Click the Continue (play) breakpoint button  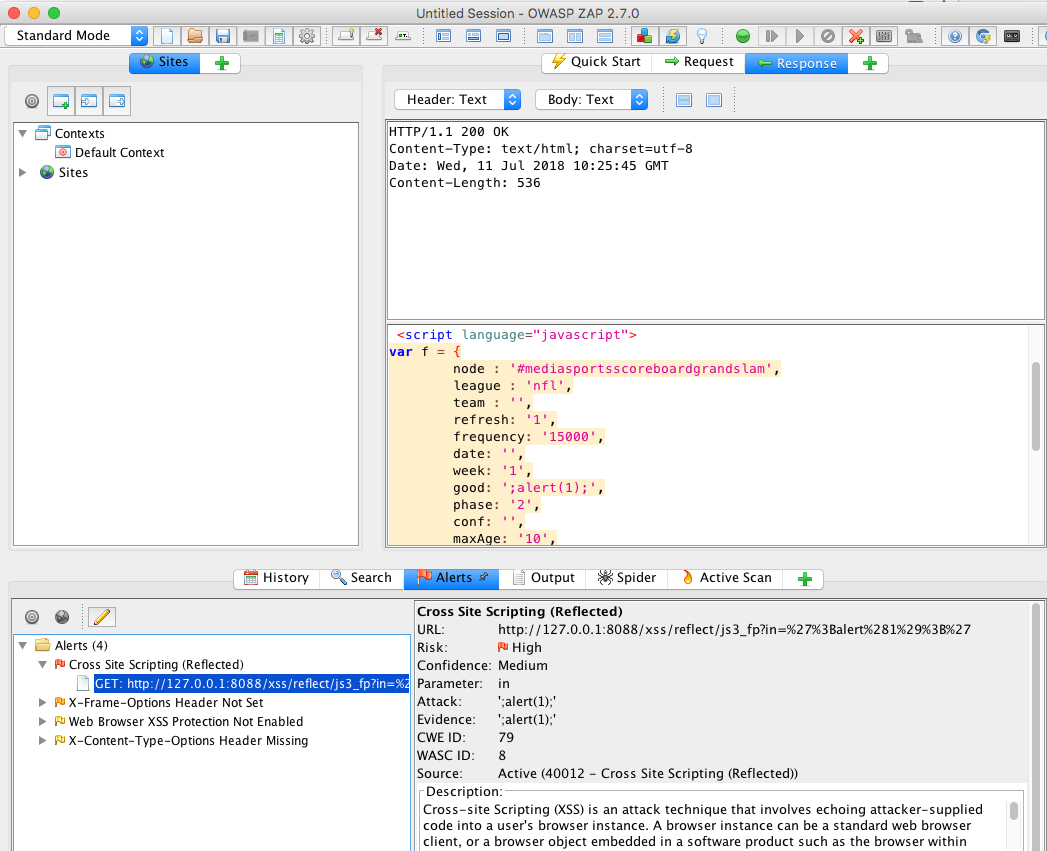800,36
